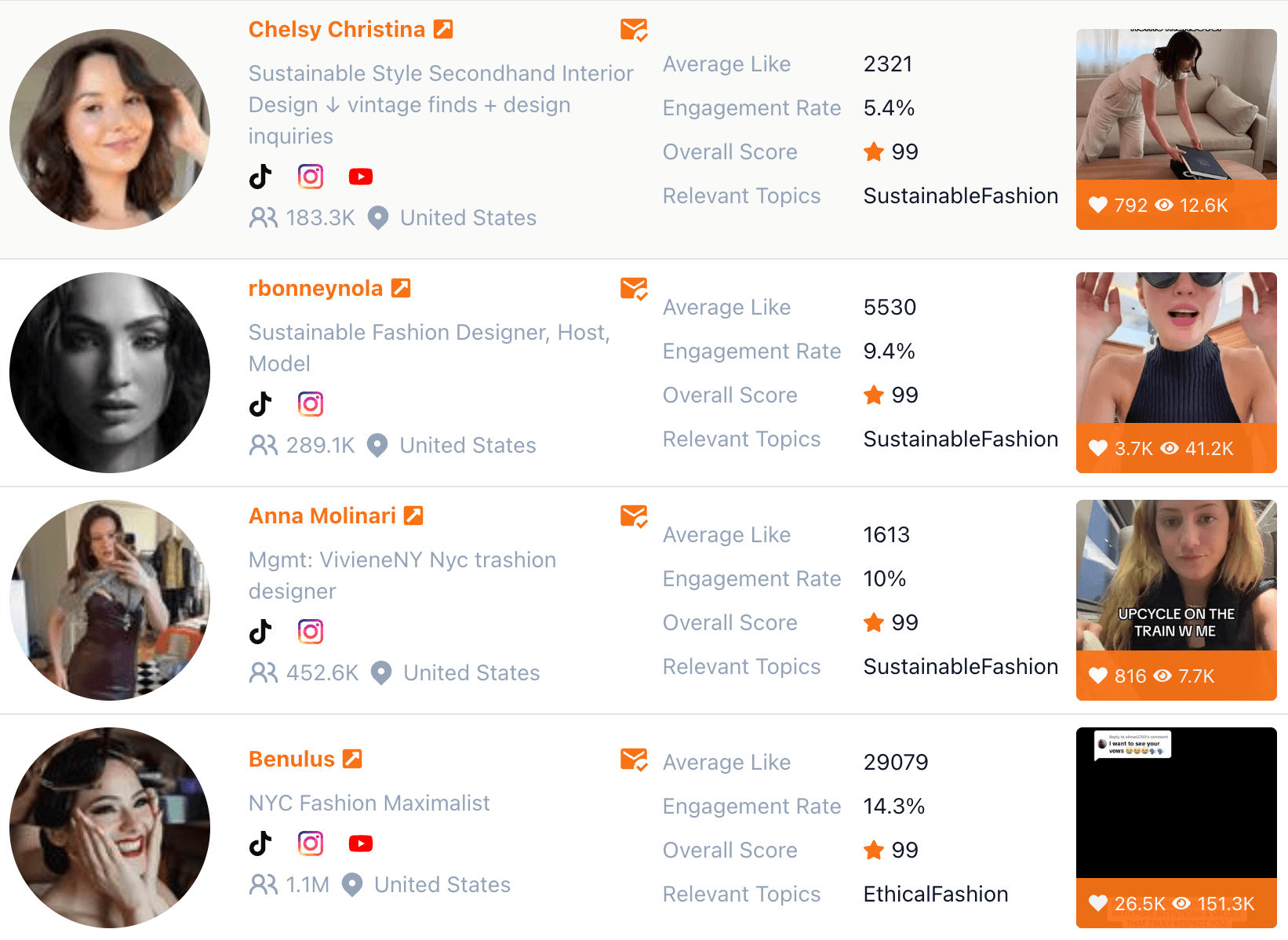The height and width of the screenshot is (940, 1288).
Task: Click Anna Molinari's profile photo
Action: tap(110, 600)
